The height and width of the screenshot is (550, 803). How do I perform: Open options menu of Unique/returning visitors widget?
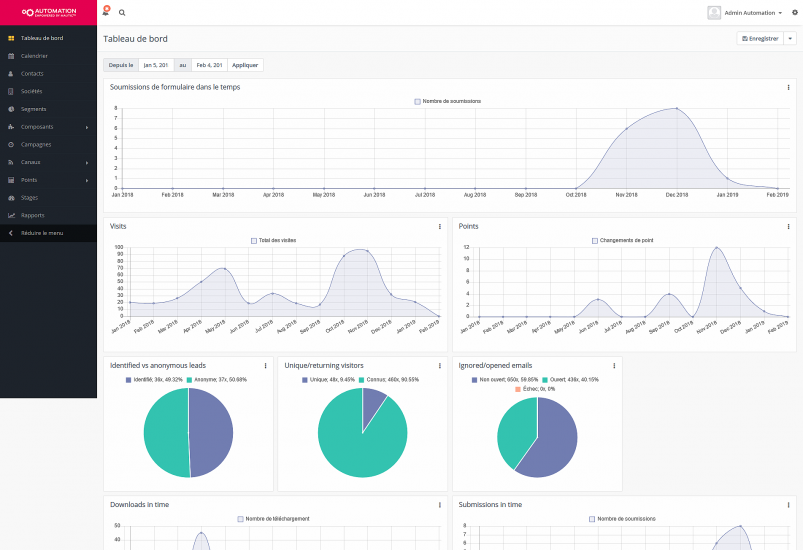point(439,366)
